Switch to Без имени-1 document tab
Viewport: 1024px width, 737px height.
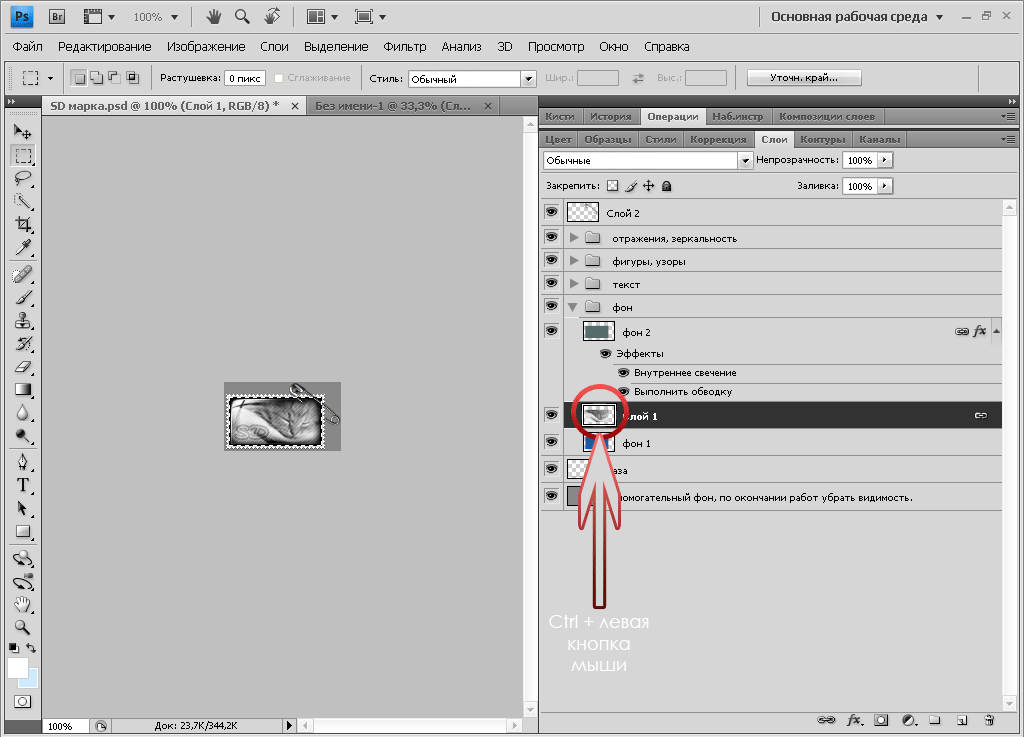tap(393, 106)
